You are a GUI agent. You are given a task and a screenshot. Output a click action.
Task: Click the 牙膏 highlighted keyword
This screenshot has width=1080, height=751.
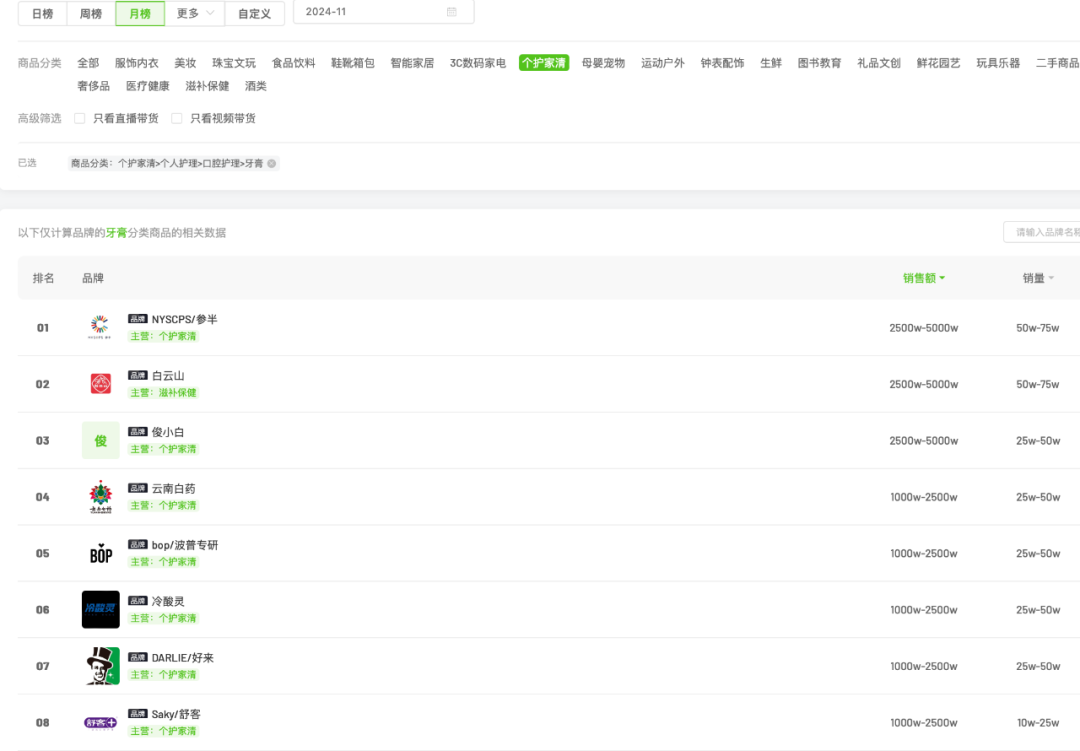point(116,233)
